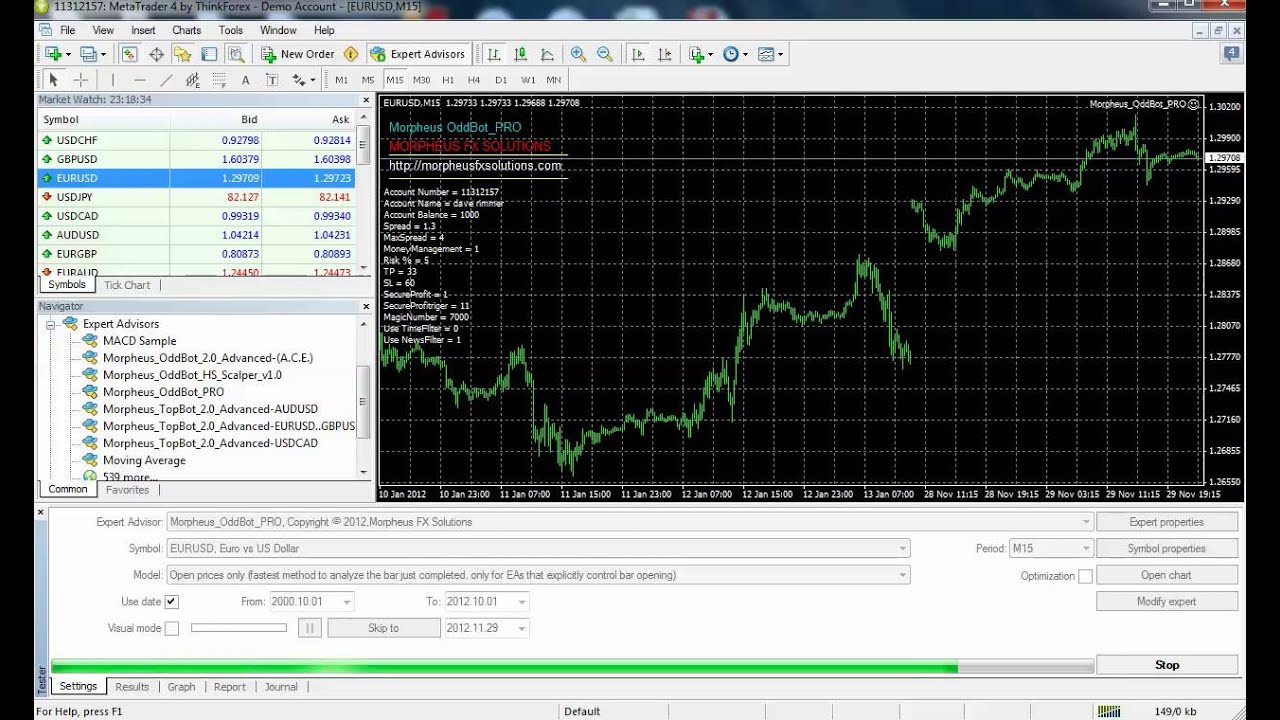Switch to the Tick Chart tab
Viewport: 1280px width, 720px height.
[x=127, y=285]
